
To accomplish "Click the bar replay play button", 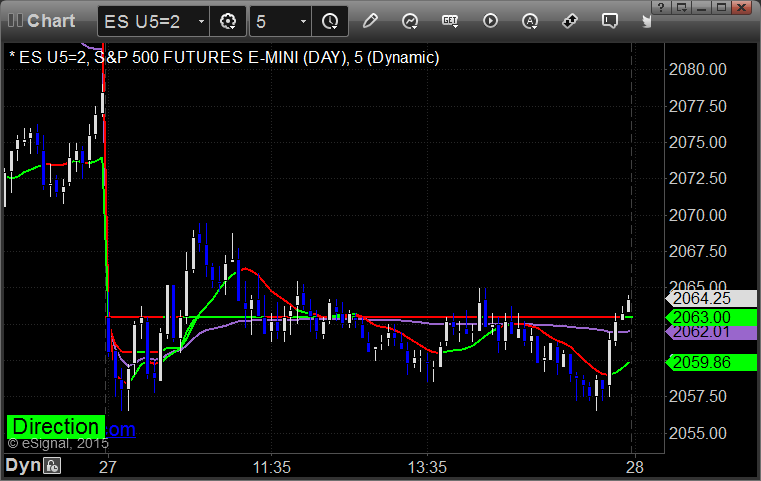I will click(x=490, y=21).
